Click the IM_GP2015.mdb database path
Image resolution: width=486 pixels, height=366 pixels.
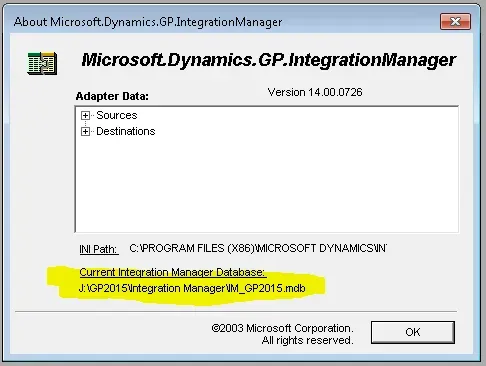click(192, 288)
